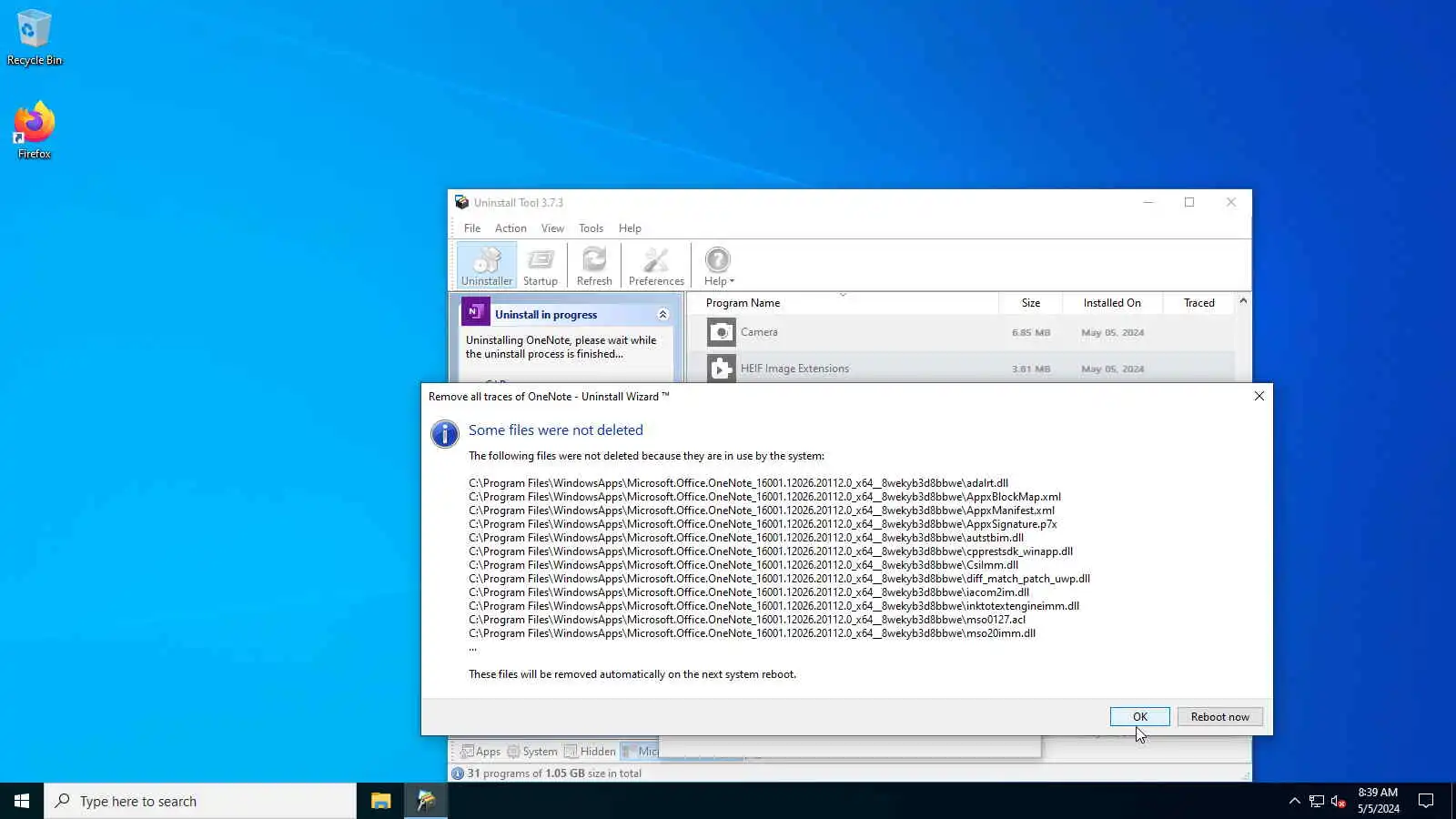Open the Startup toolbar icon

[x=541, y=267]
